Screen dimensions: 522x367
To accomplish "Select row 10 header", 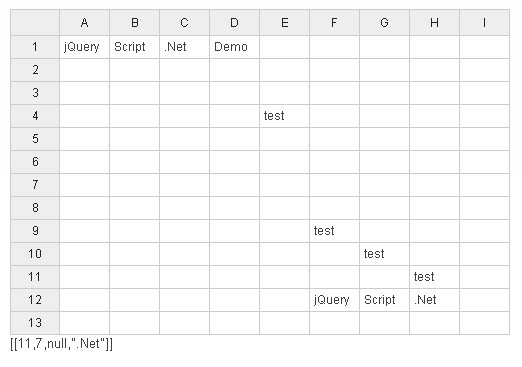I will pyautogui.click(x=35, y=254).
